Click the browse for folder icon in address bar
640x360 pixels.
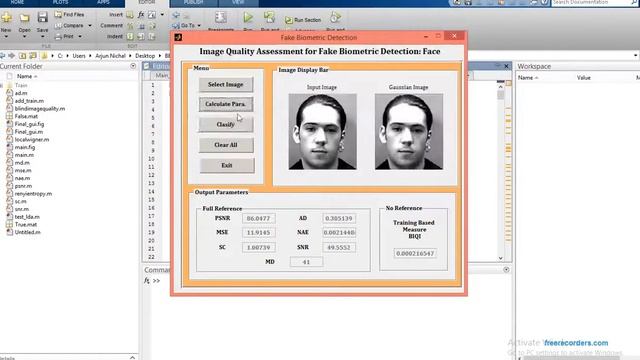pos(33,56)
